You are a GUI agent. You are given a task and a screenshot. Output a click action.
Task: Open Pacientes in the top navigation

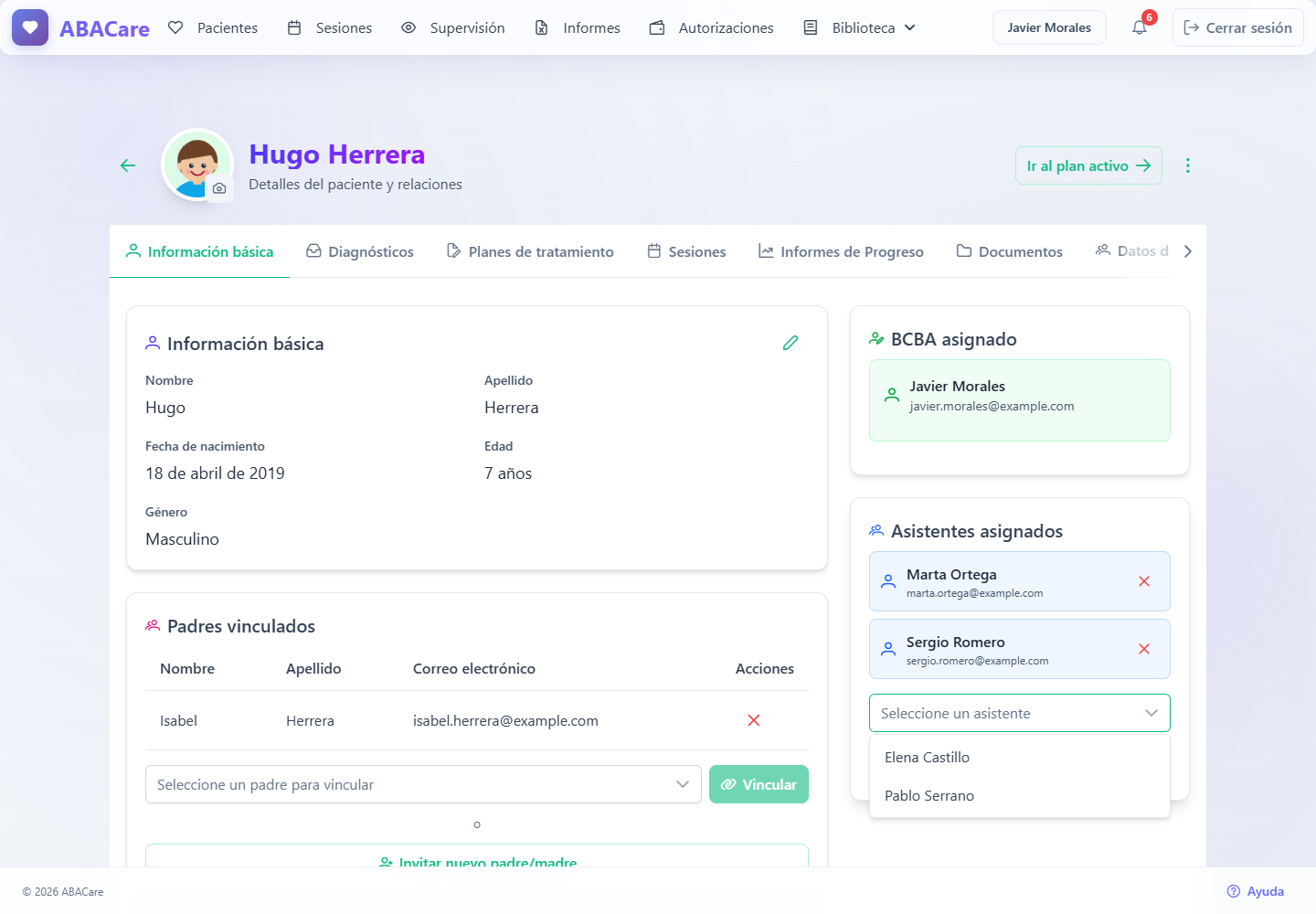[x=213, y=27]
